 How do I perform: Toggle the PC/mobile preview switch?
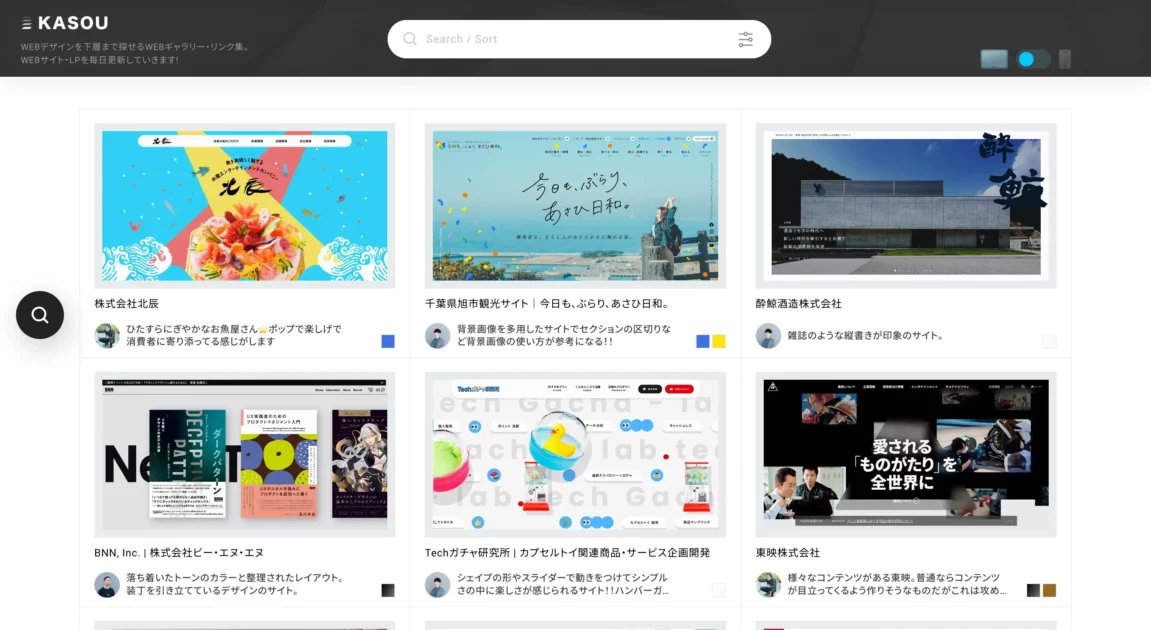click(x=1033, y=59)
